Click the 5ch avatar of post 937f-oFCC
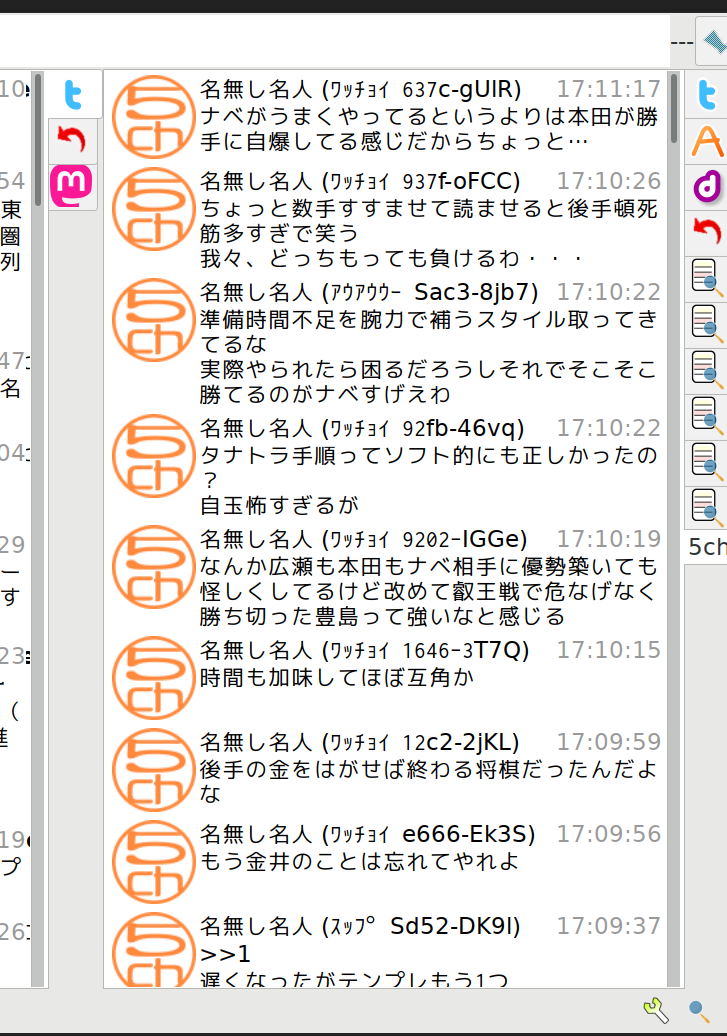The height and width of the screenshot is (1036, 727). point(153,210)
